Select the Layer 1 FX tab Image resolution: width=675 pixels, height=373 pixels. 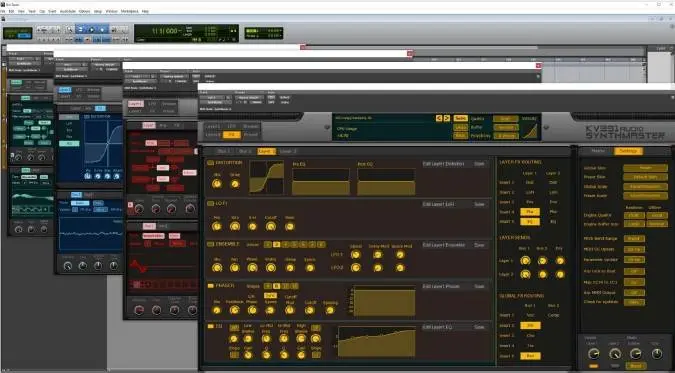click(x=266, y=152)
